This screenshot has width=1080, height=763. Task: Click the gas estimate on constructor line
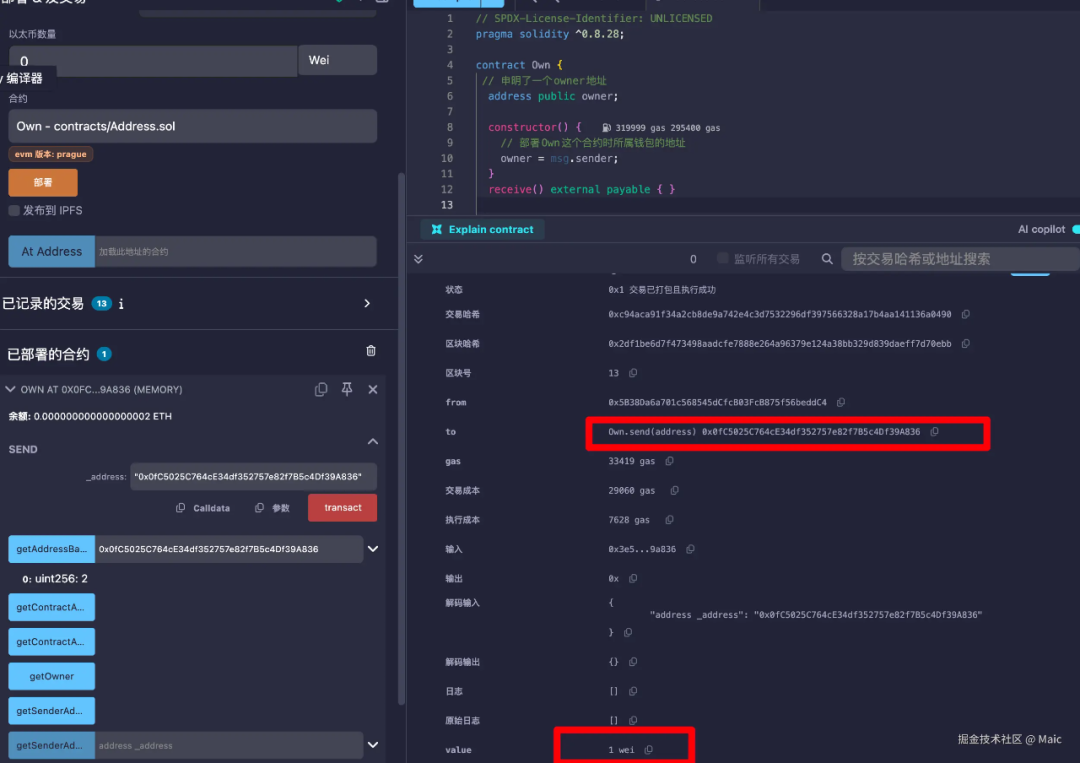click(661, 127)
